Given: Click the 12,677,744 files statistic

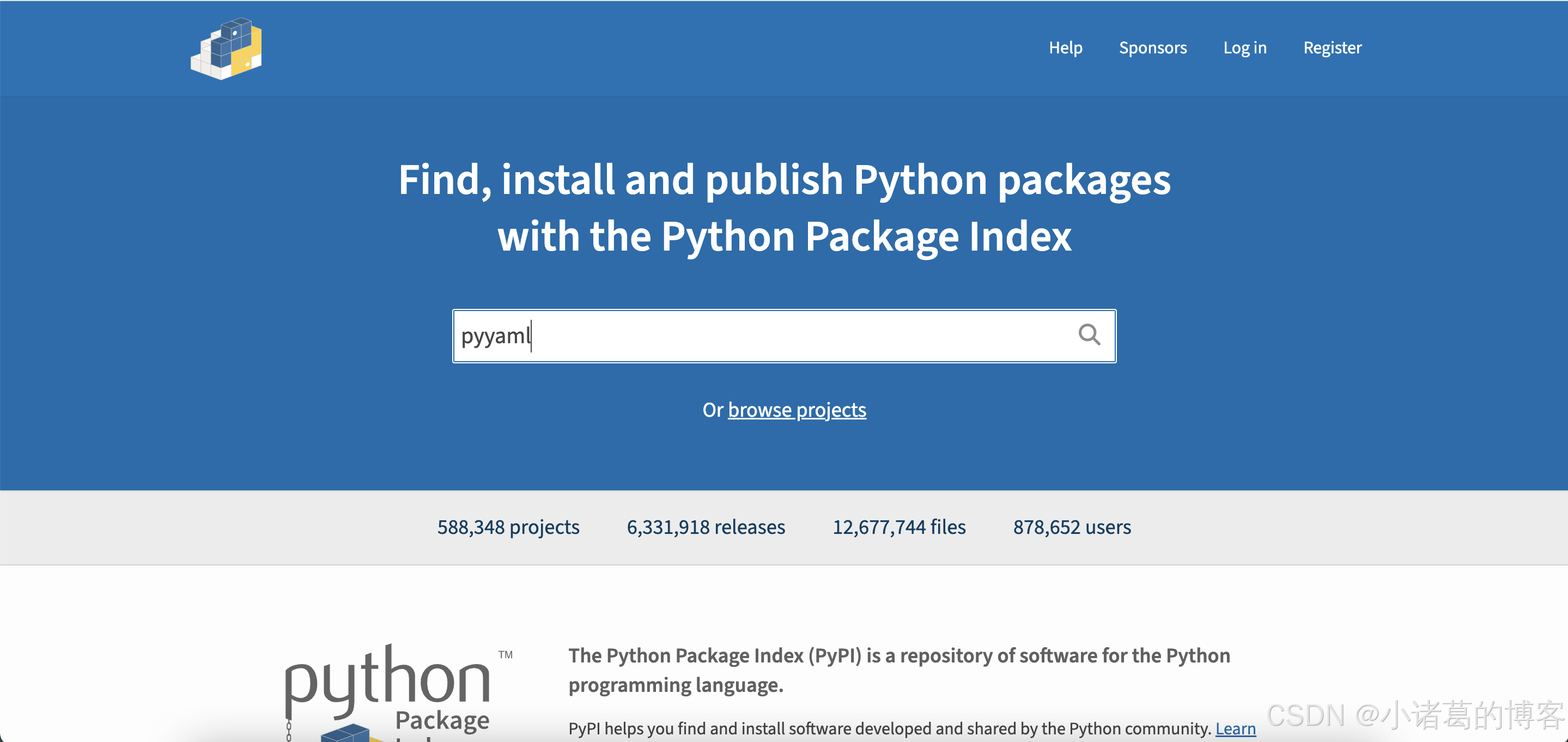Looking at the screenshot, I should (898, 526).
